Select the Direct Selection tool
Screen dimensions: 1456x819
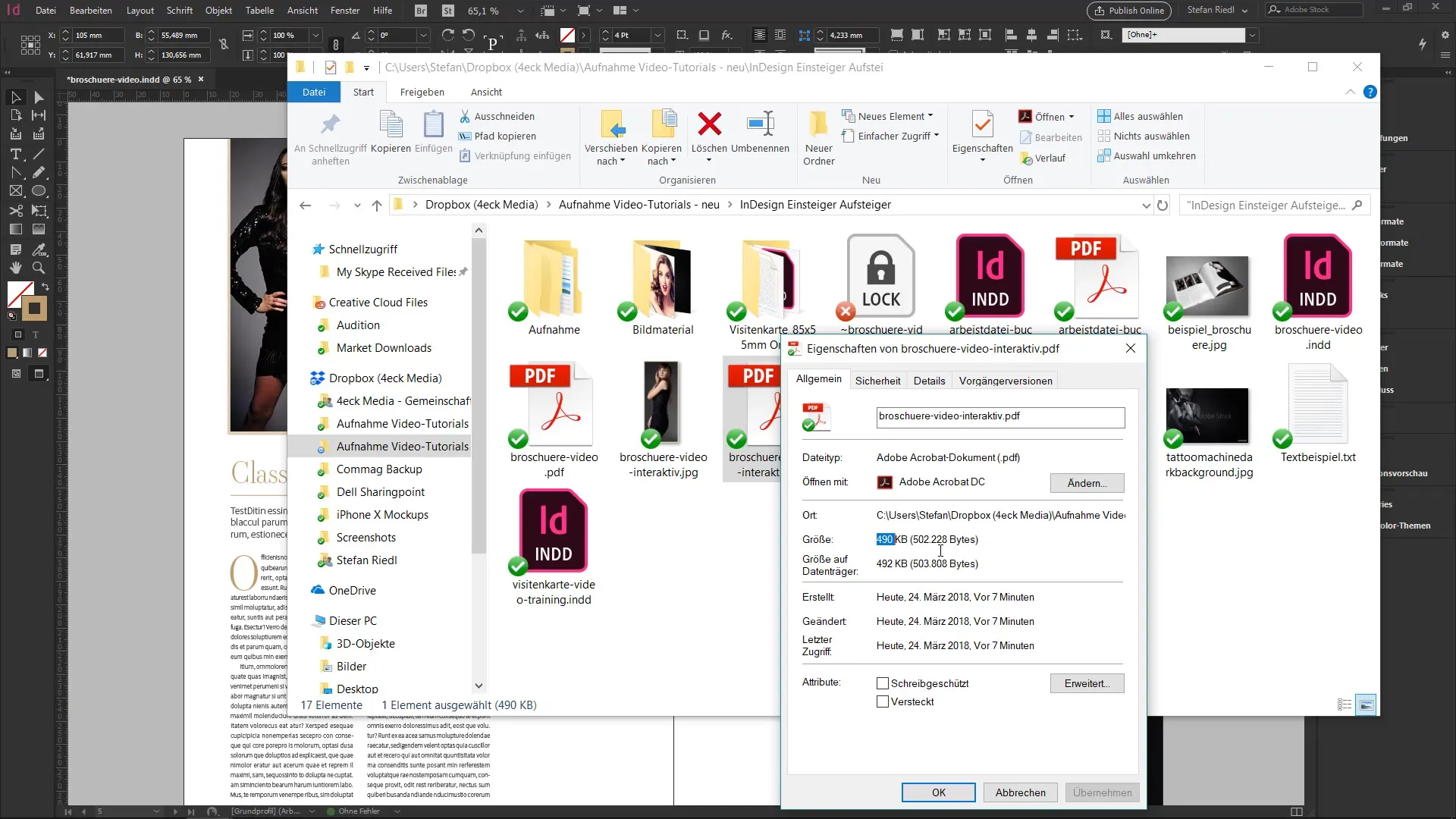pos(39,97)
